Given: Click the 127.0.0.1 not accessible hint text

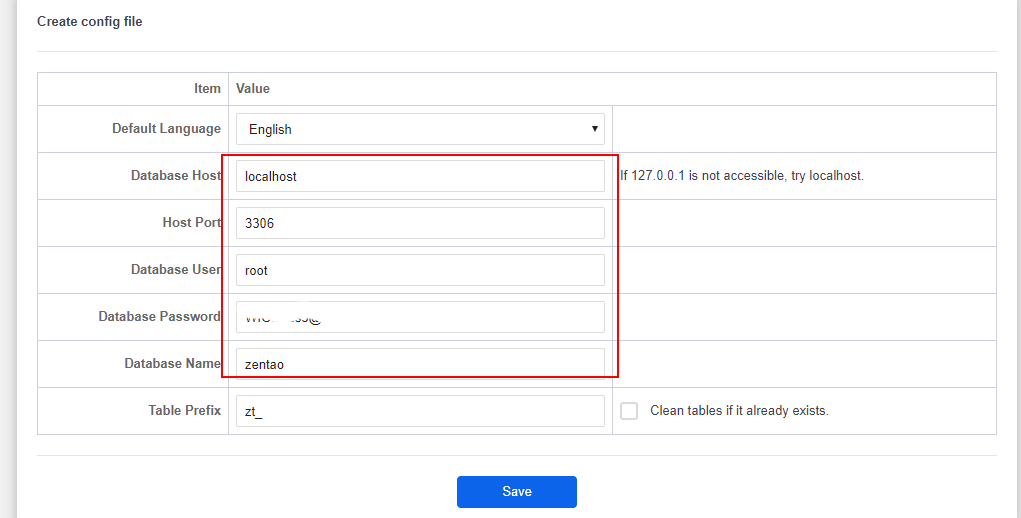Looking at the screenshot, I should point(741,176).
